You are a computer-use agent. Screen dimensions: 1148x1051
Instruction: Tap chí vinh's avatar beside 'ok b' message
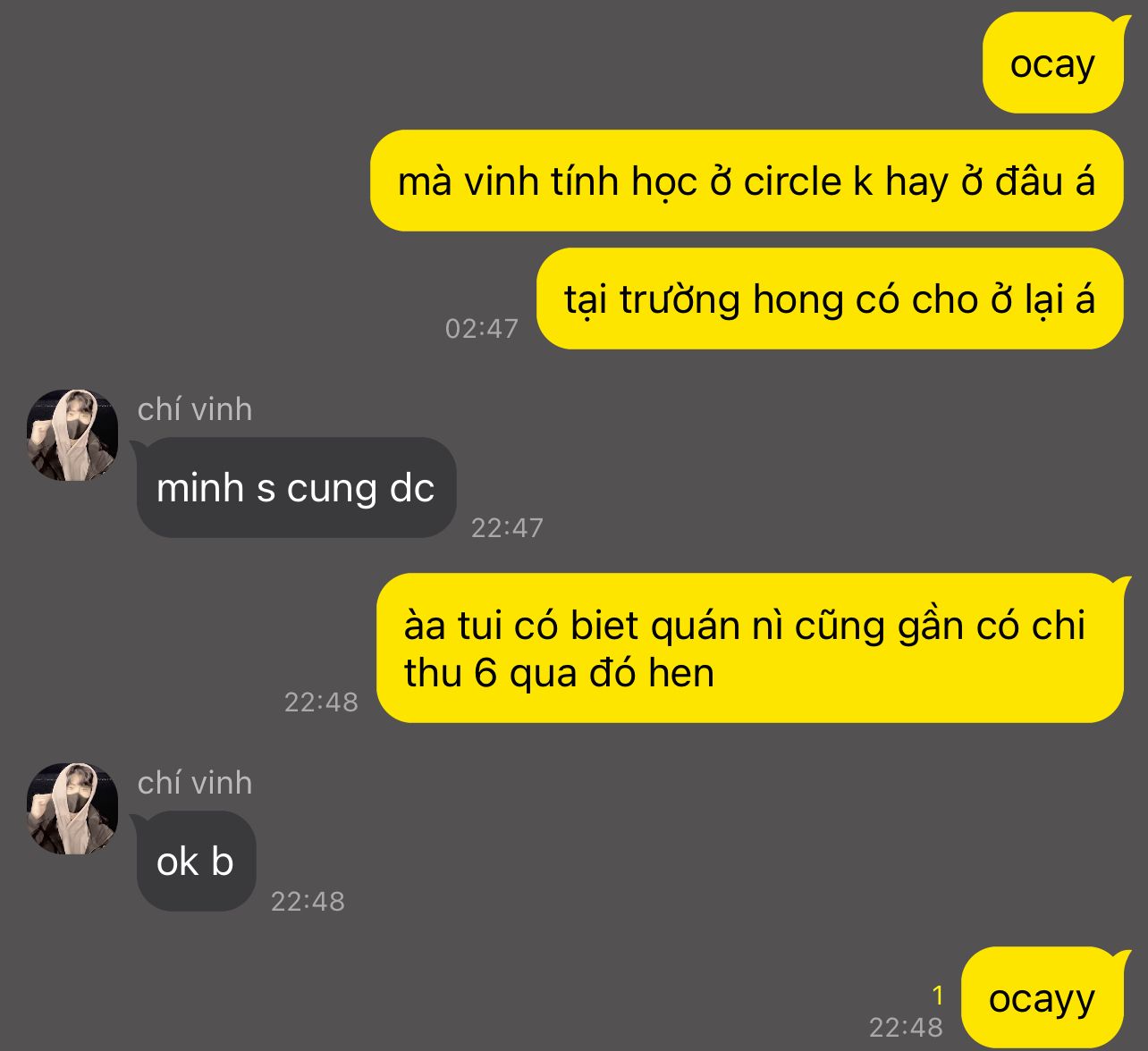pos(72,809)
